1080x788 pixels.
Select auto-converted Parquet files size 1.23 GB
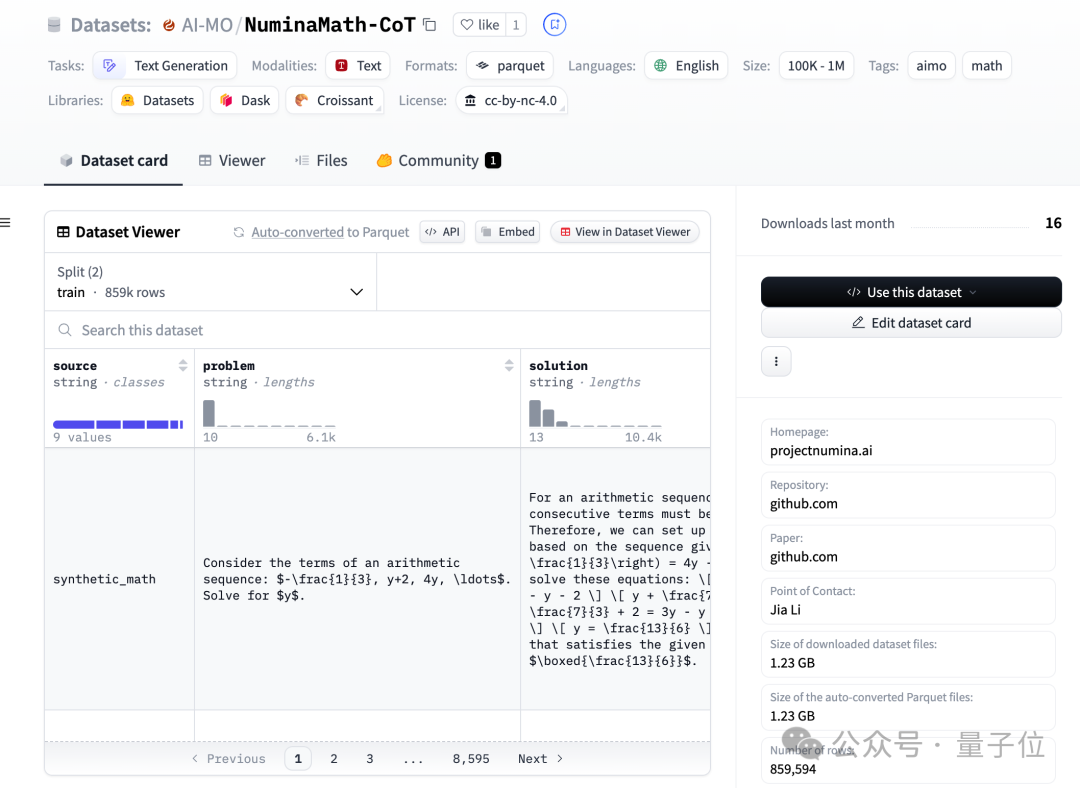pyautogui.click(x=792, y=716)
